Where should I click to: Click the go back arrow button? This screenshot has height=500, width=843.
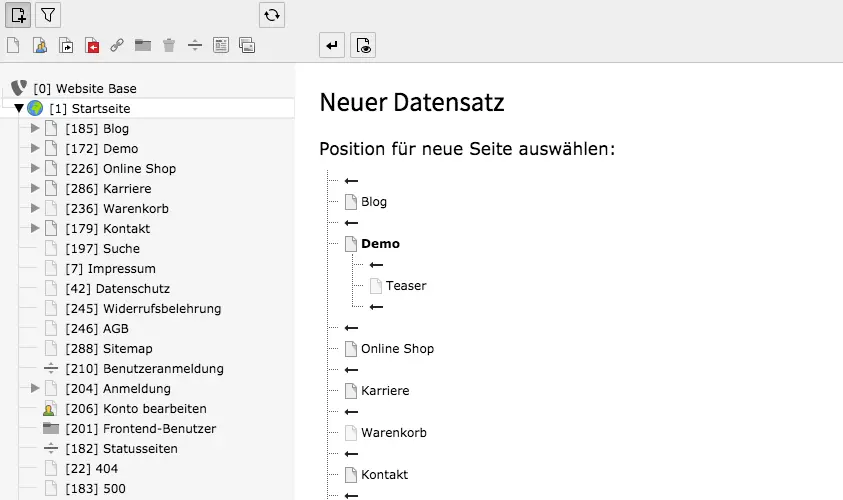coord(331,45)
